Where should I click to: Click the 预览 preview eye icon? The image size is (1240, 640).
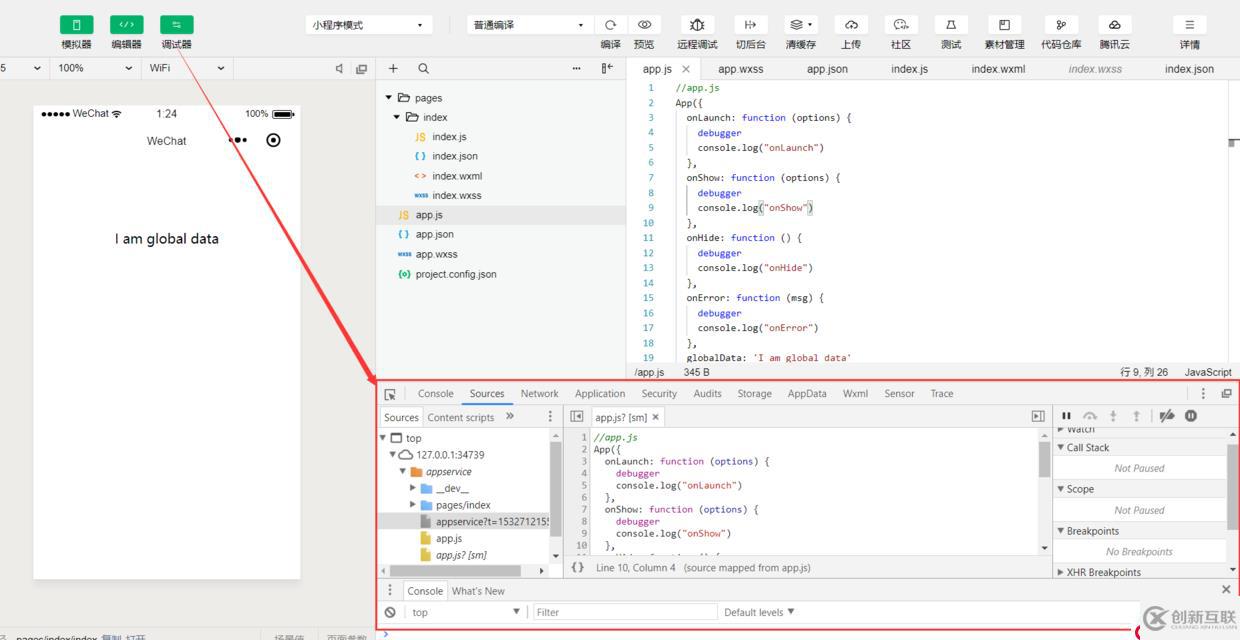click(x=644, y=25)
